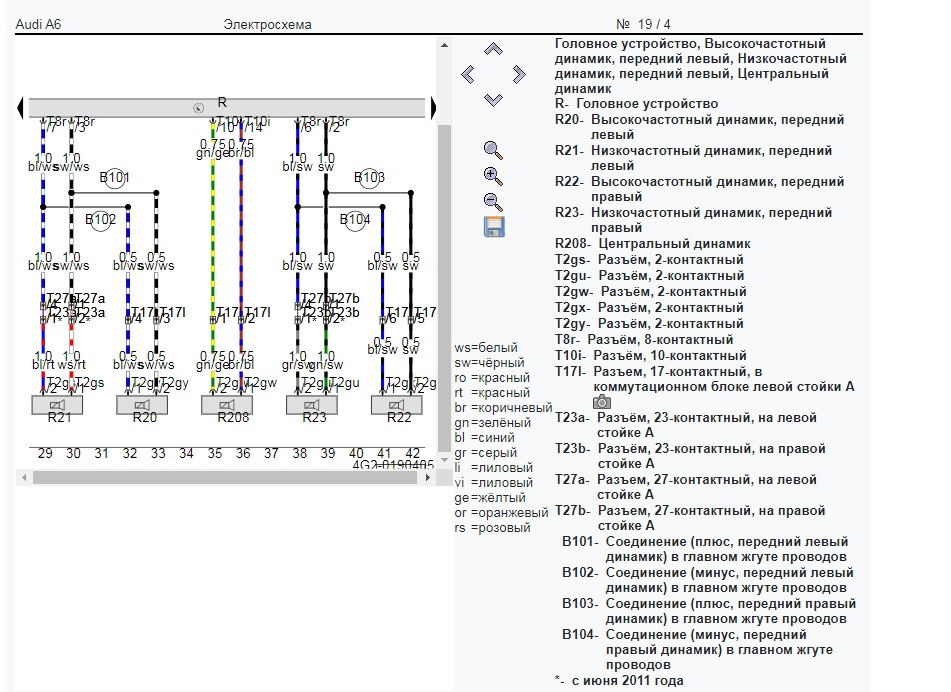The height and width of the screenshot is (692, 951).
Task: Open the camera photo icon under T17l
Action: pyautogui.click(x=602, y=401)
